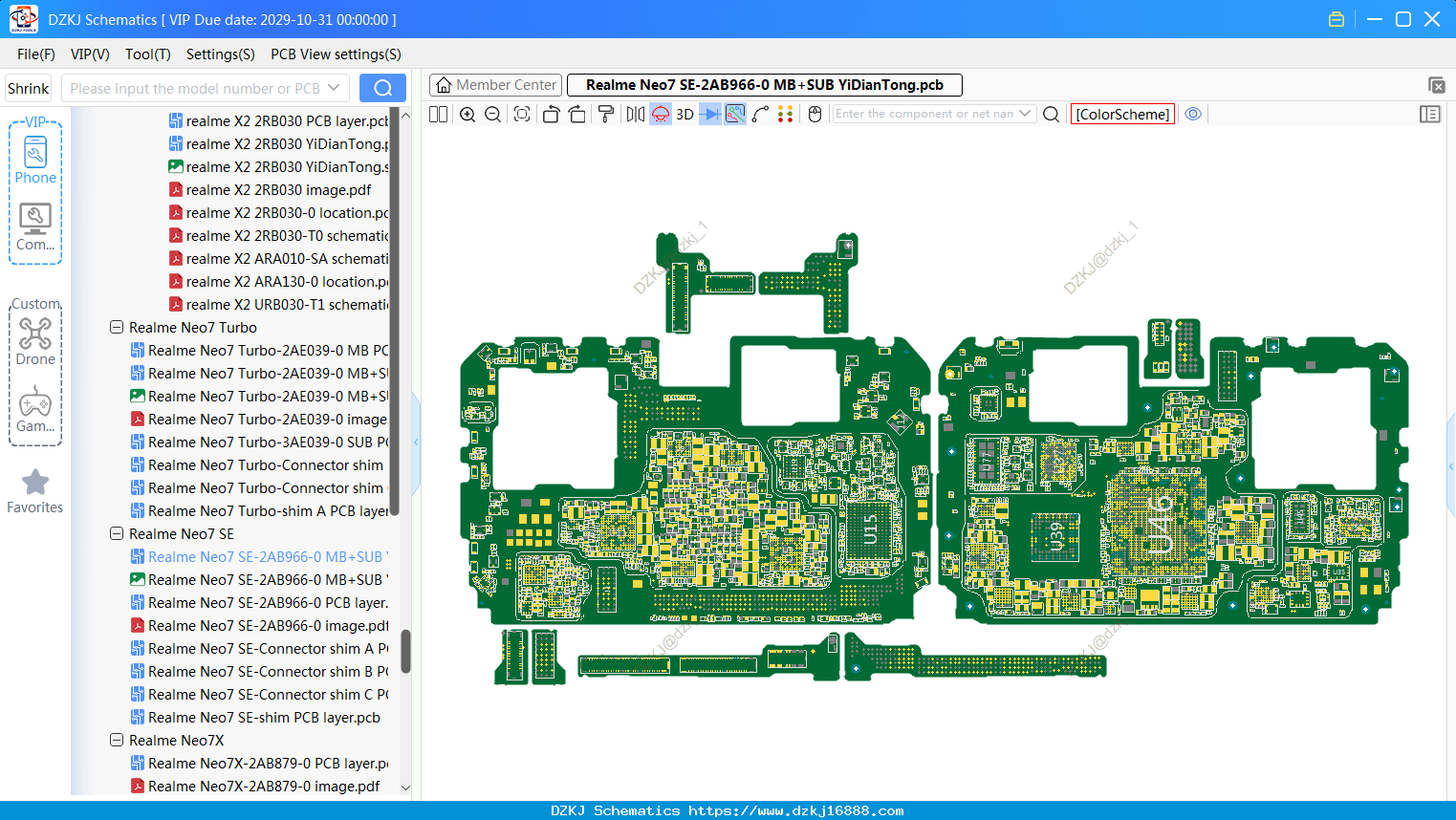Viewport: 1456px width, 820px height.
Task: Click the paint roller icon
Action: 606,114
